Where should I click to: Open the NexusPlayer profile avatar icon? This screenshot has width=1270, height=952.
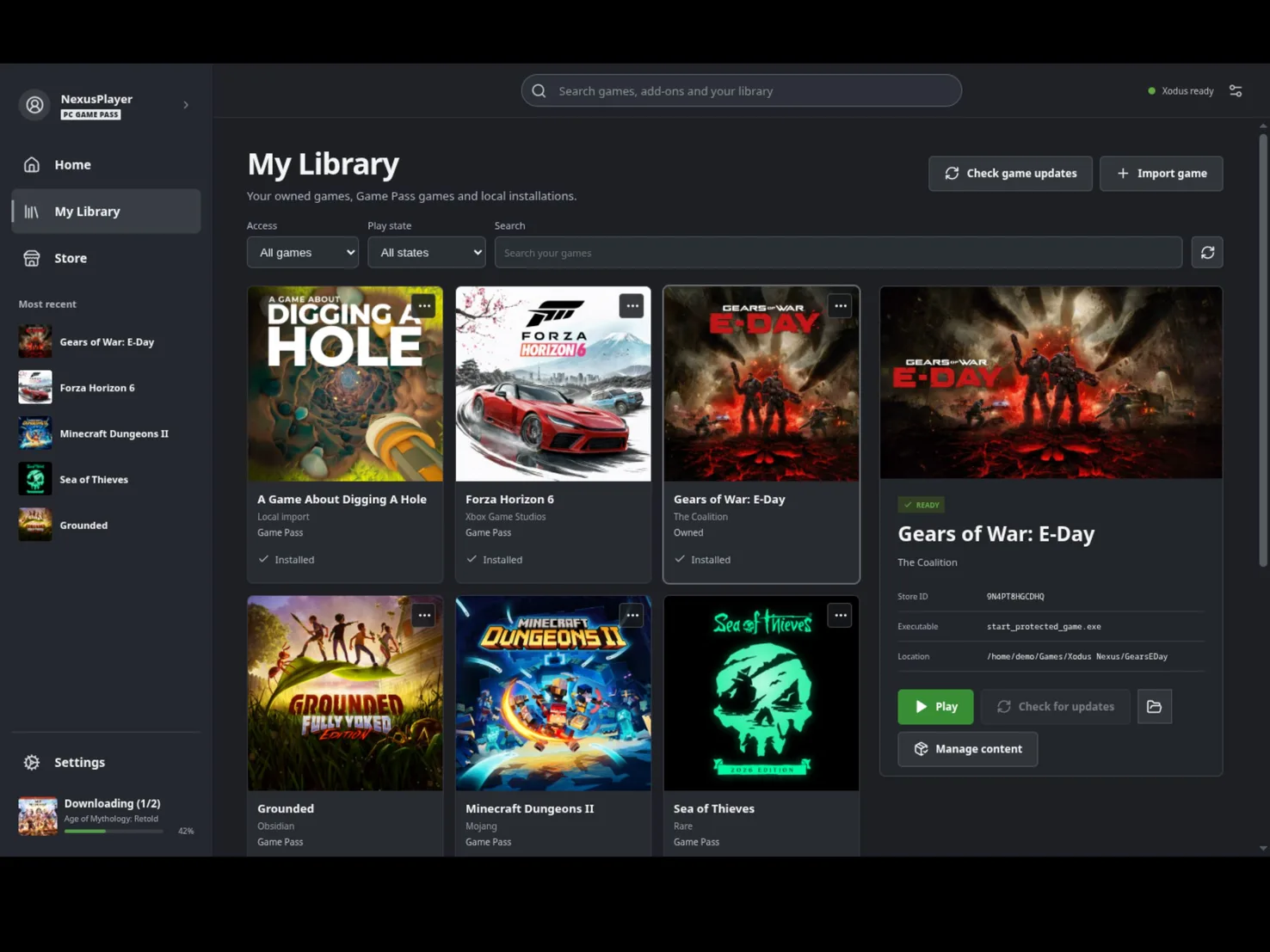tap(34, 105)
